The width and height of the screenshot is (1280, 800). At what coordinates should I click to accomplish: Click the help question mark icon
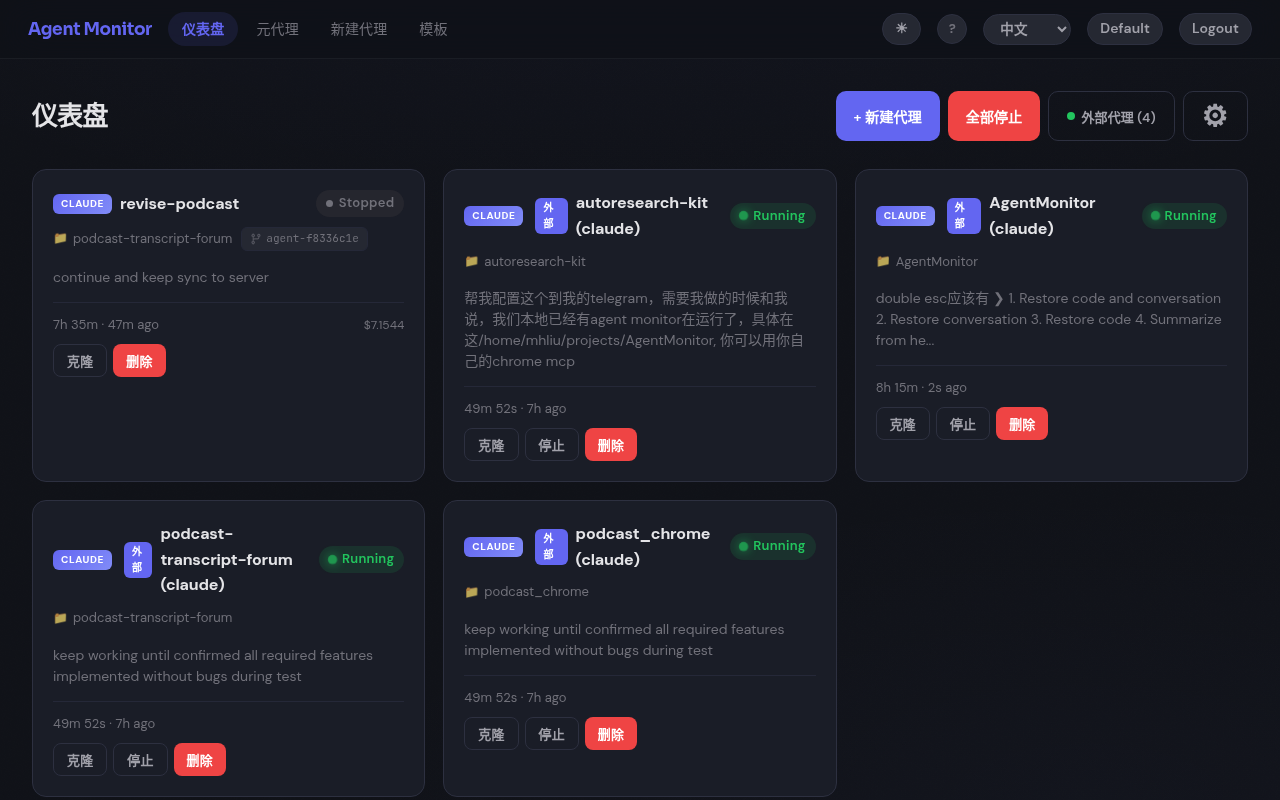click(951, 29)
